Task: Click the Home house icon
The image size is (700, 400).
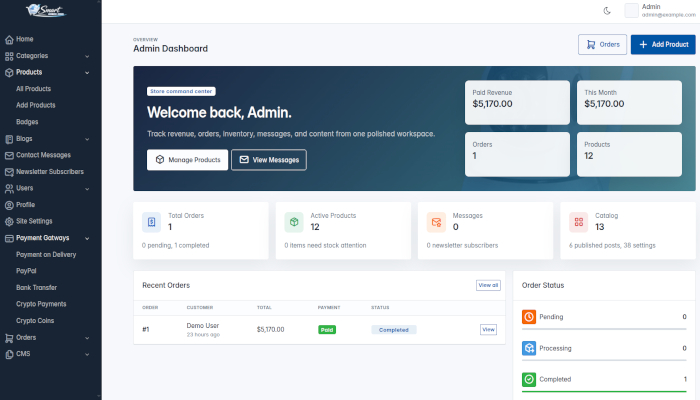Action: coord(9,40)
